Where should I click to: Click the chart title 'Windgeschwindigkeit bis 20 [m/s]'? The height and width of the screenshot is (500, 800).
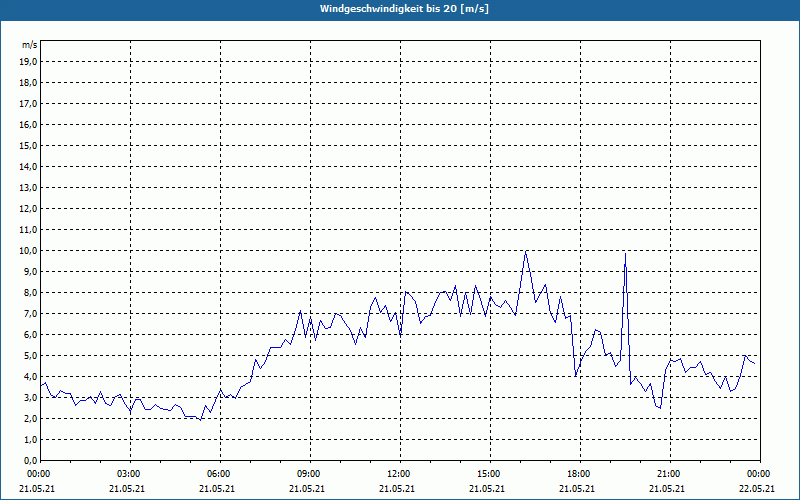pos(404,9)
